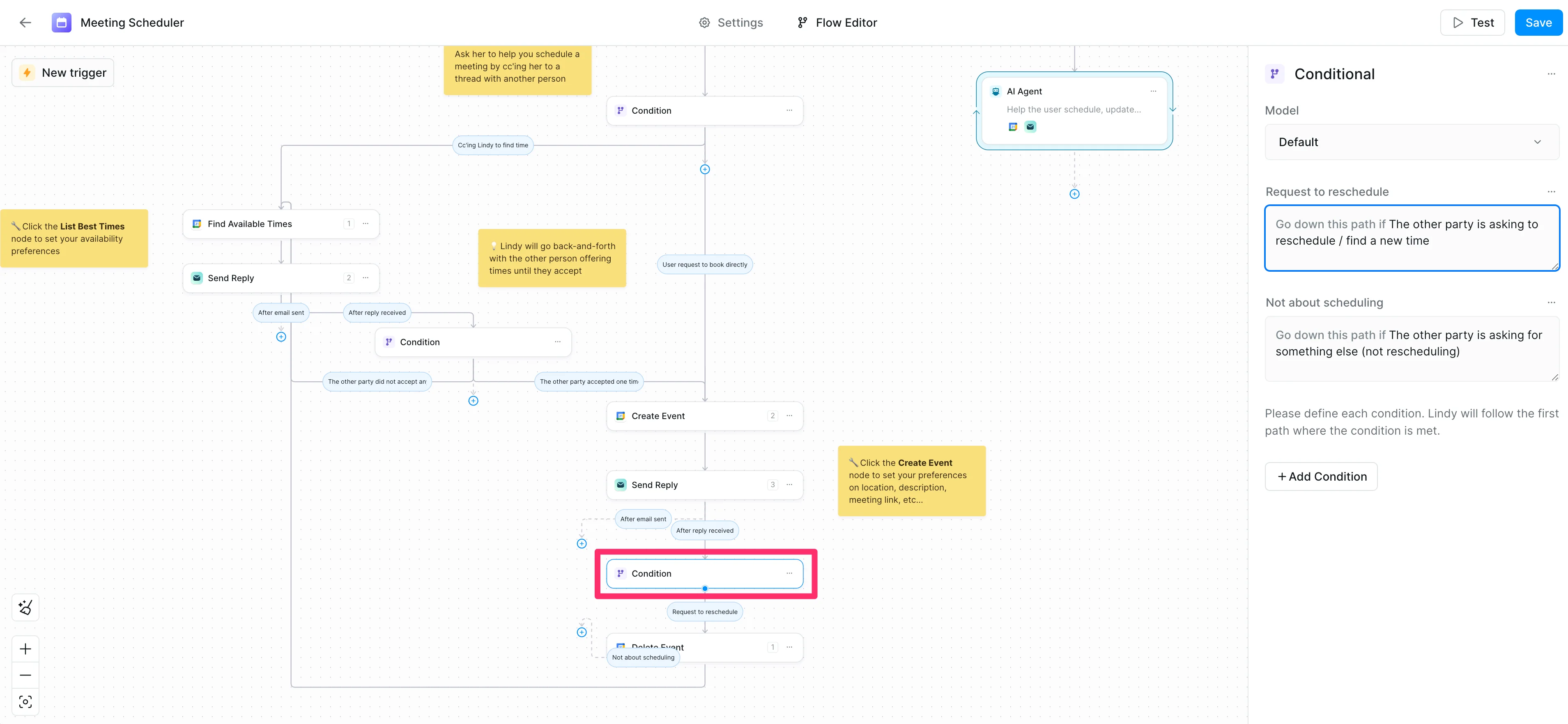Image resolution: width=1568 pixels, height=724 pixels.
Task: Open Conditional panel header more menu
Action: (1551, 74)
